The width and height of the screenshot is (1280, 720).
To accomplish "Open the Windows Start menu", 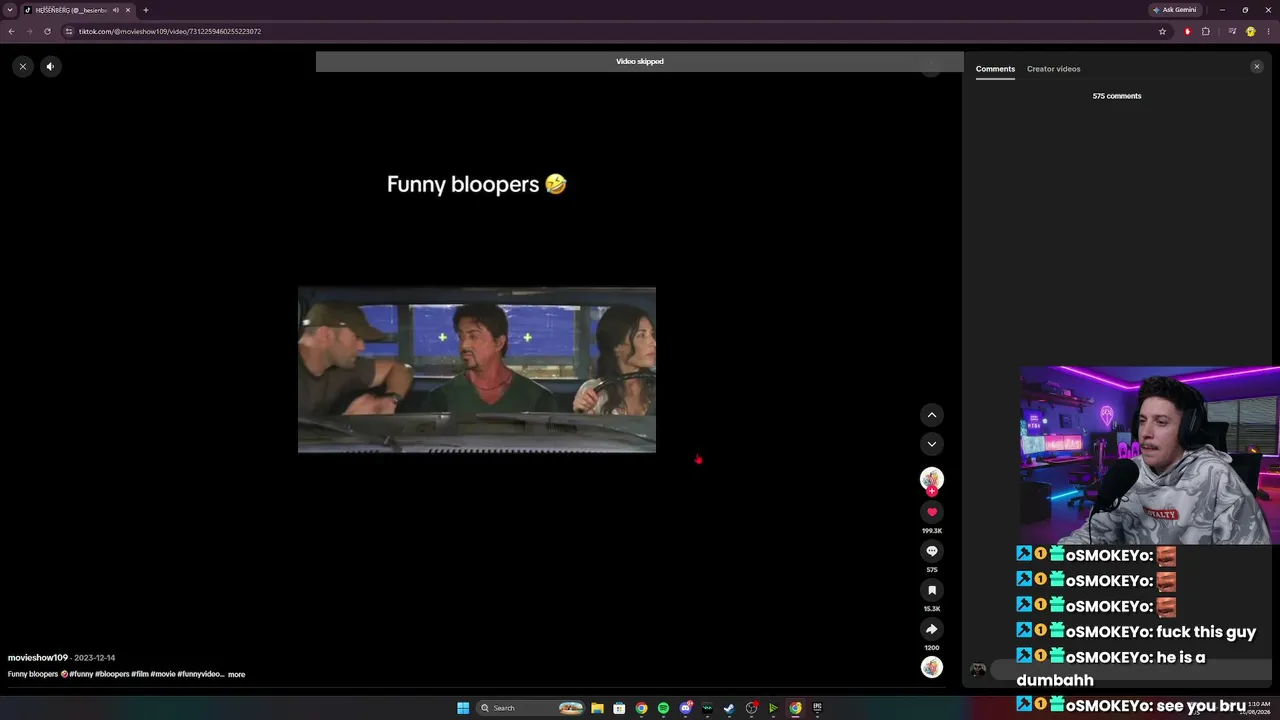I will tap(463, 708).
